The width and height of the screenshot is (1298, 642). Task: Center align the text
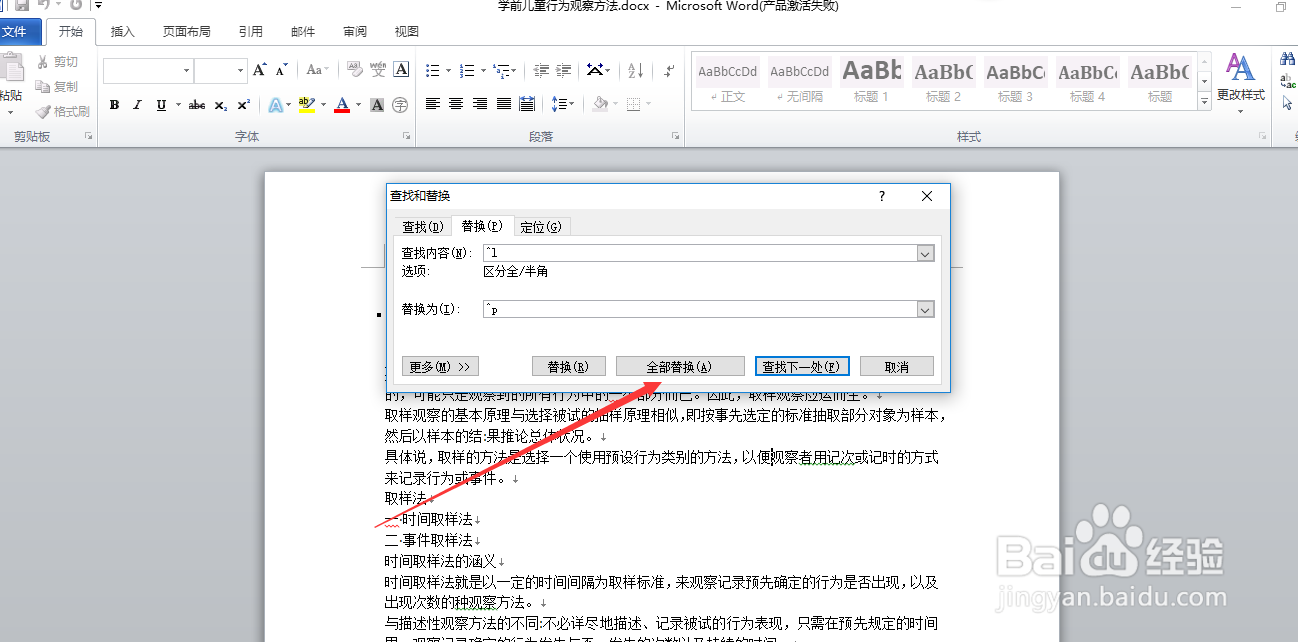(x=456, y=104)
